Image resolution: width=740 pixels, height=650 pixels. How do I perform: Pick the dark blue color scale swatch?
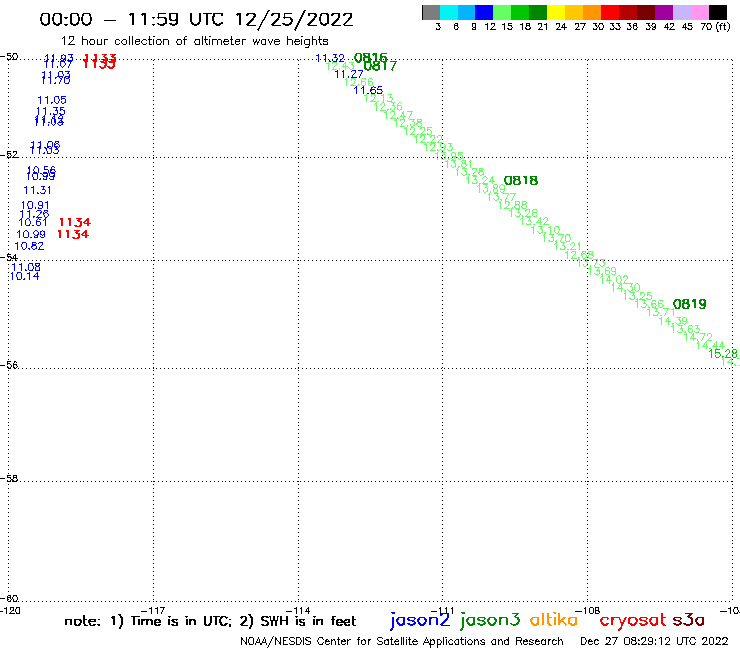(484, 12)
